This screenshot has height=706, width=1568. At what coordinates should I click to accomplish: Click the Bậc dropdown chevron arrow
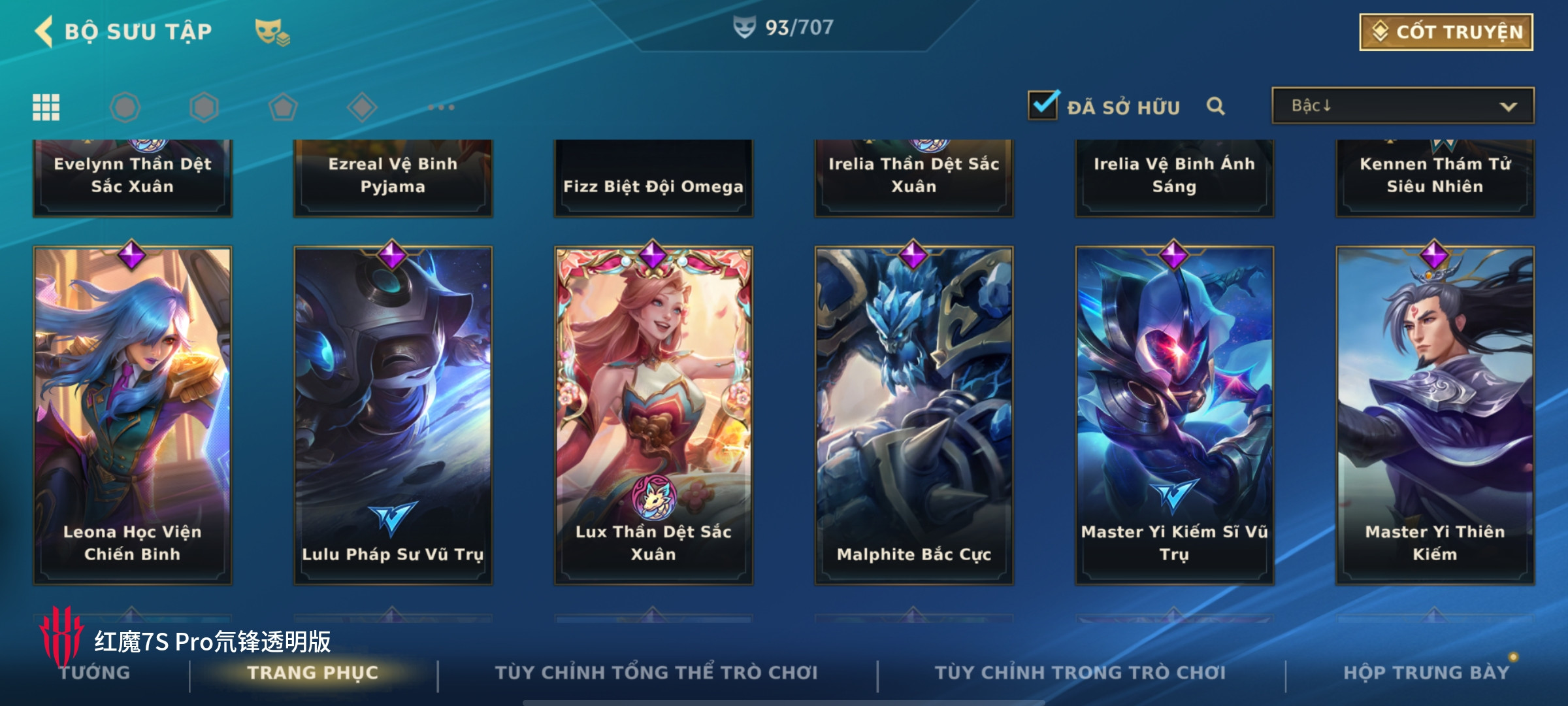pos(1509,107)
